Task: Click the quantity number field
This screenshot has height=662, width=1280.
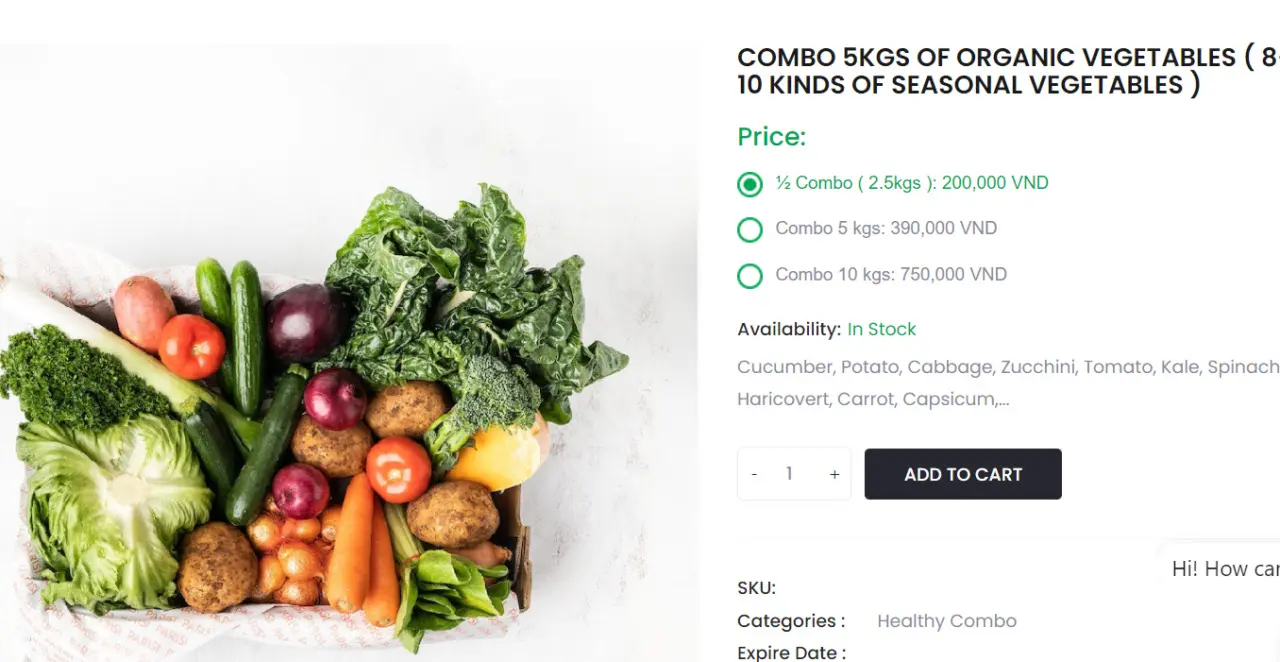Action: tap(789, 474)
